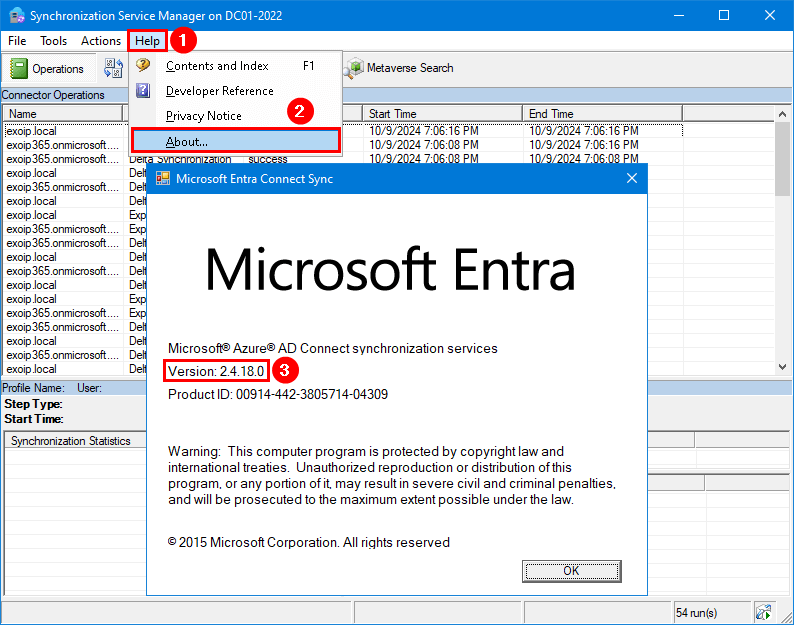
Task: Maximize the Synchronization Service Manager window
Action: [x=724, y=15]
